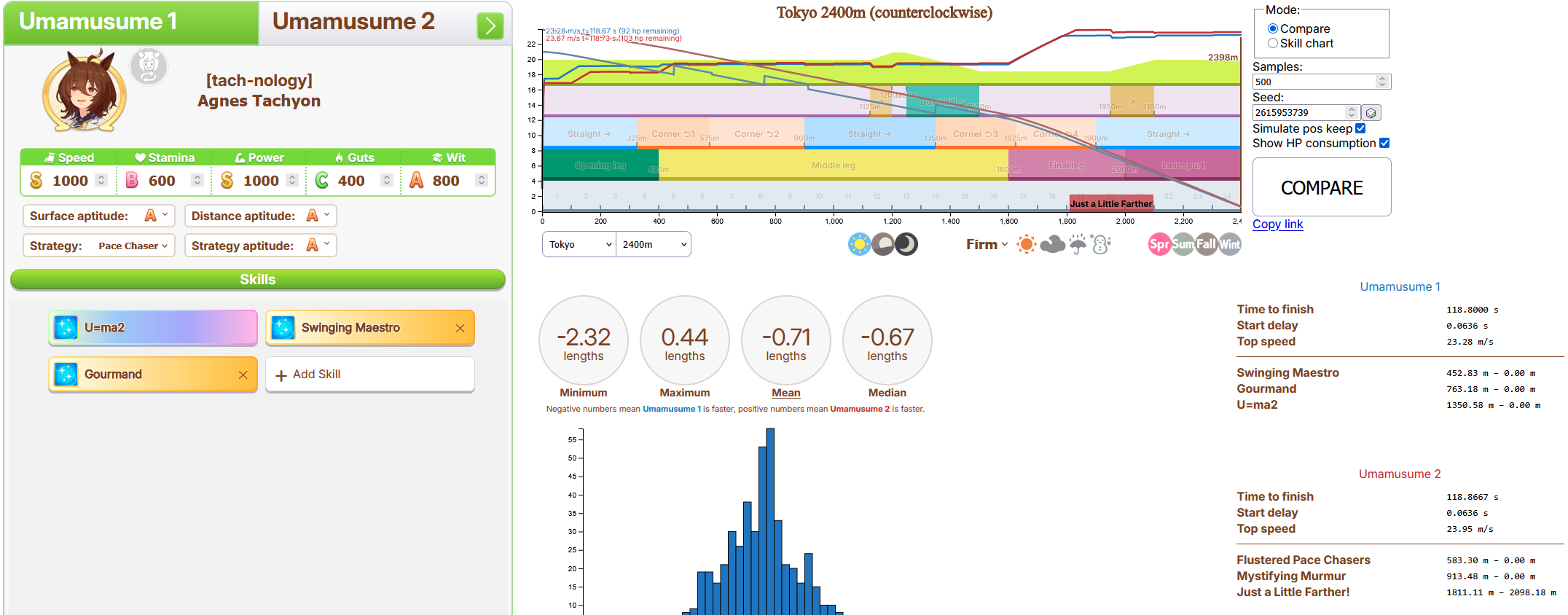The height and width of the screenshot is (615, 1568).
Task: Remove Gourmand skill
Action: [x=243, y=375]
